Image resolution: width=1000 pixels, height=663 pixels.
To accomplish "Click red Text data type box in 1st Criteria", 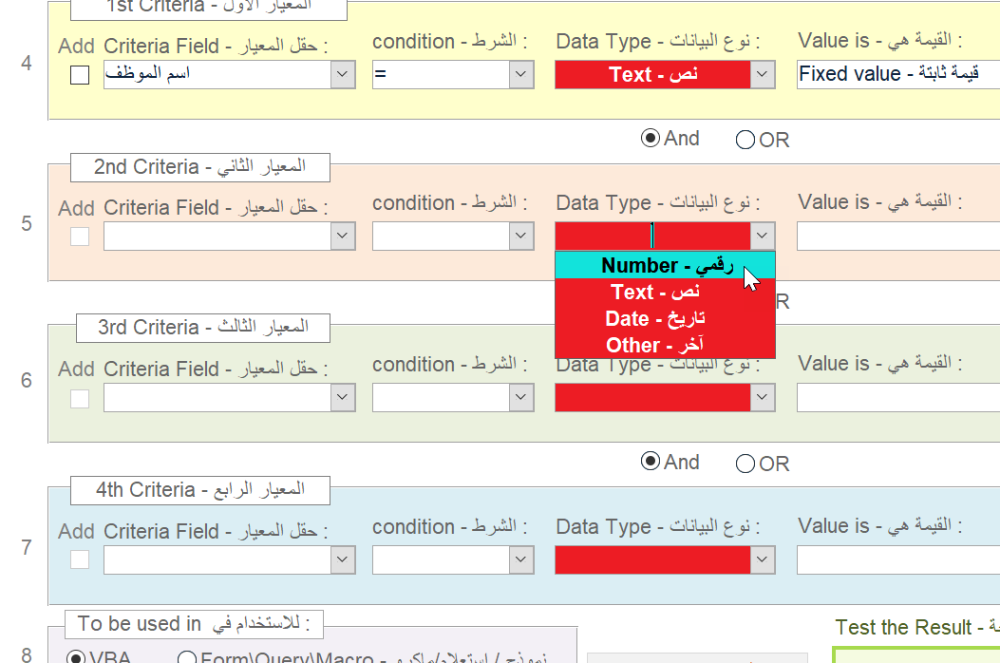I will 653,75.
